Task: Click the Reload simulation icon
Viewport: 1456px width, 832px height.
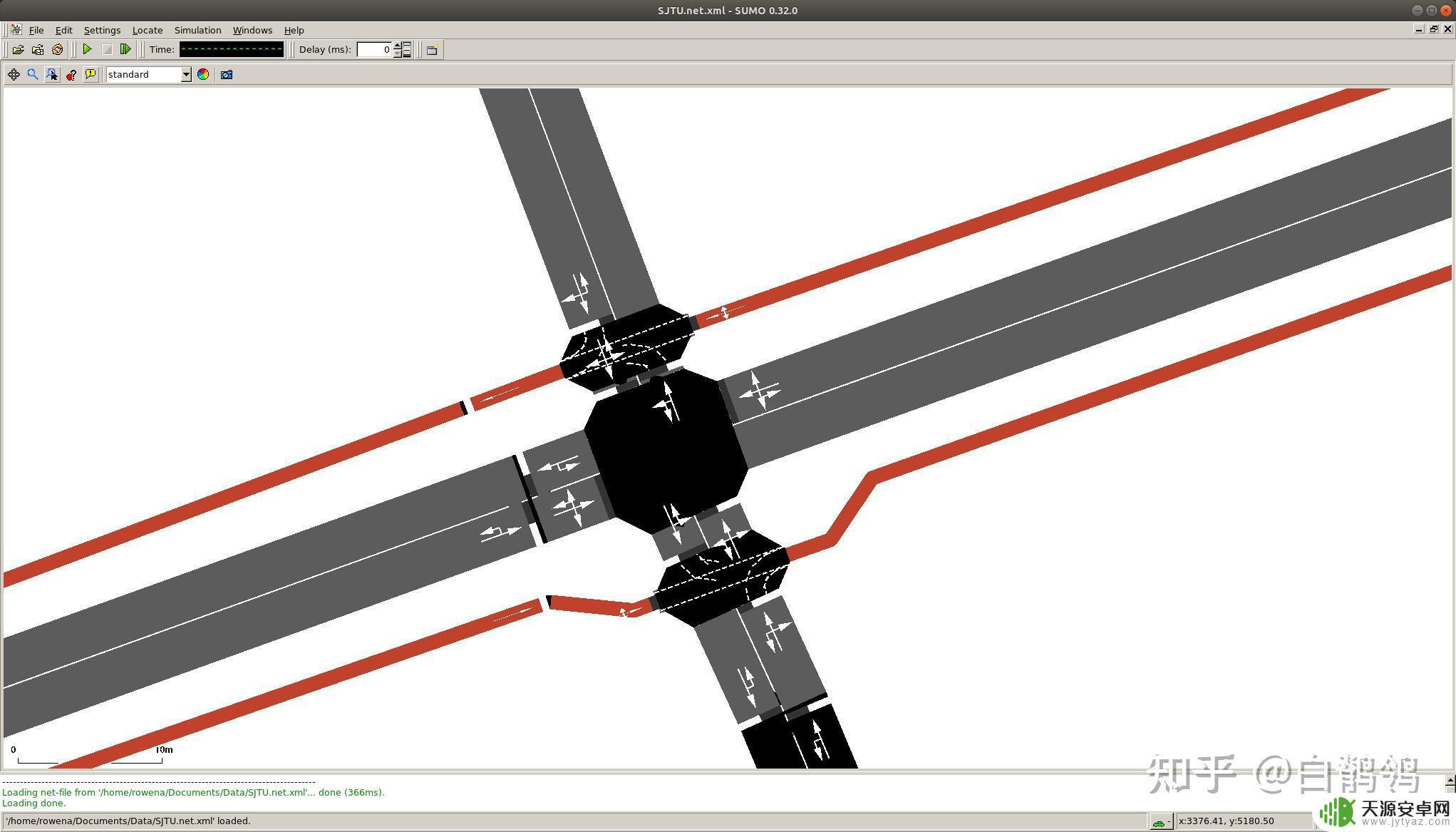Action: 57,49
